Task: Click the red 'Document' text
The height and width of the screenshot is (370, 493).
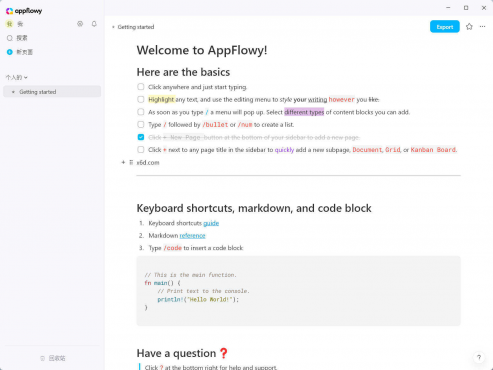Action: coord(367,150)
